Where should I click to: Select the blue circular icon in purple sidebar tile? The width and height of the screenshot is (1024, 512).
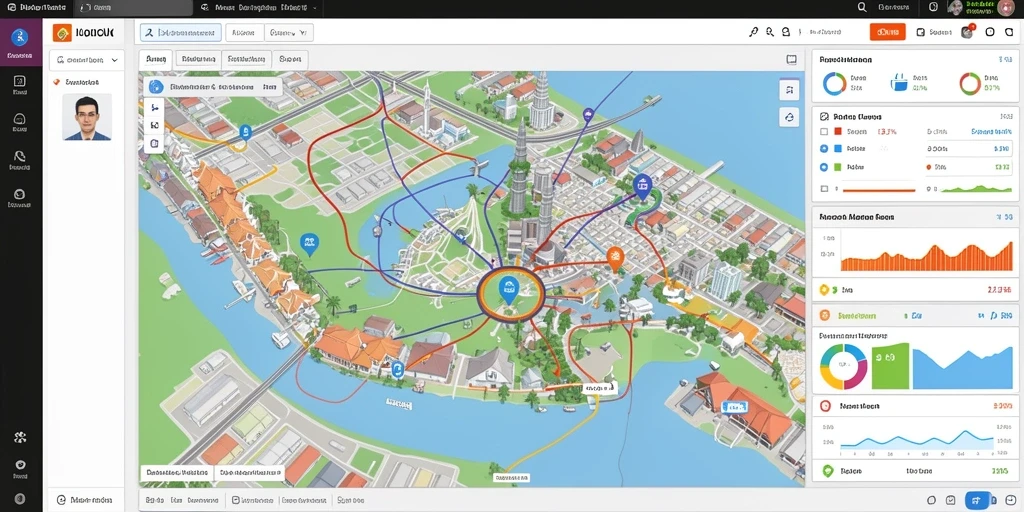(x=20, y=37)
